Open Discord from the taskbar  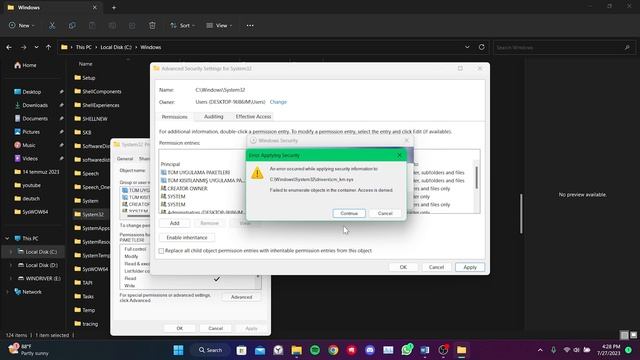(370, 350)
